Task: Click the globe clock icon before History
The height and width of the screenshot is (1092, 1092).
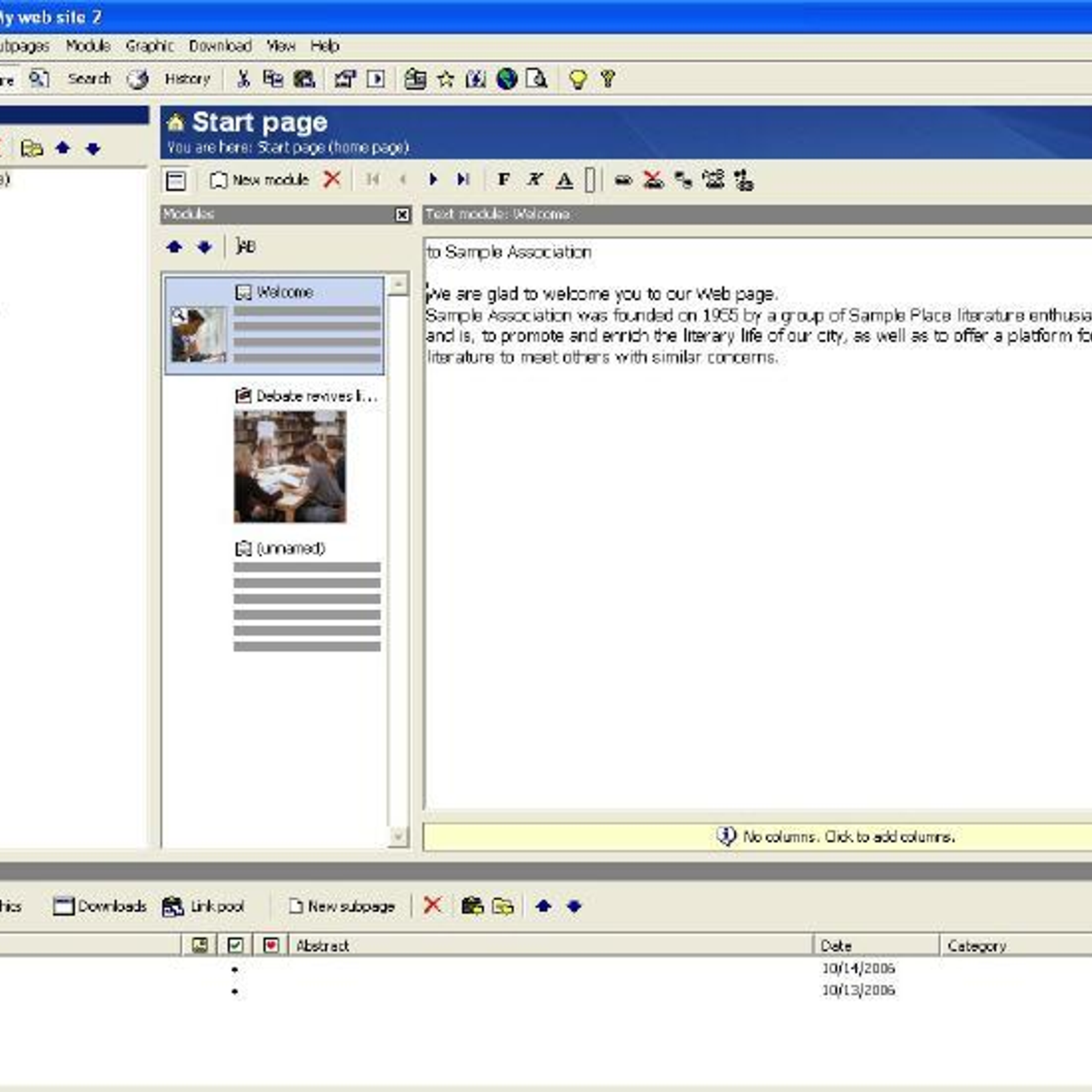Action: click(138, 79)
